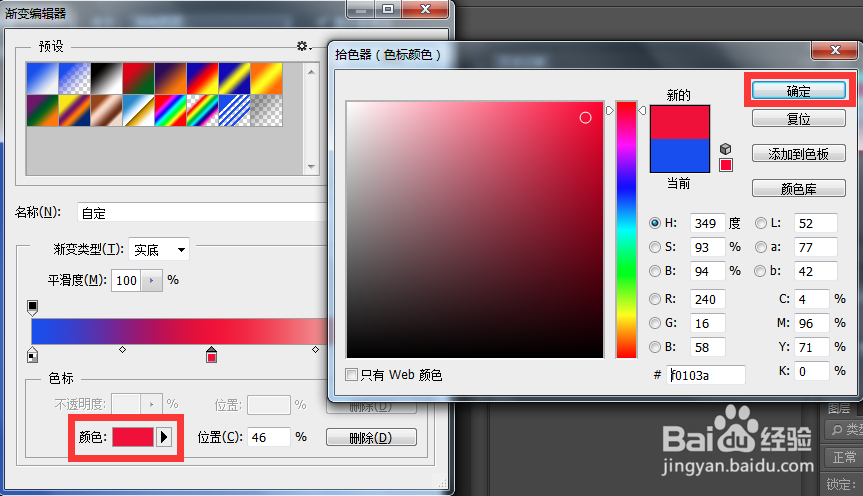Select the R red radio button

click(655, 299)
